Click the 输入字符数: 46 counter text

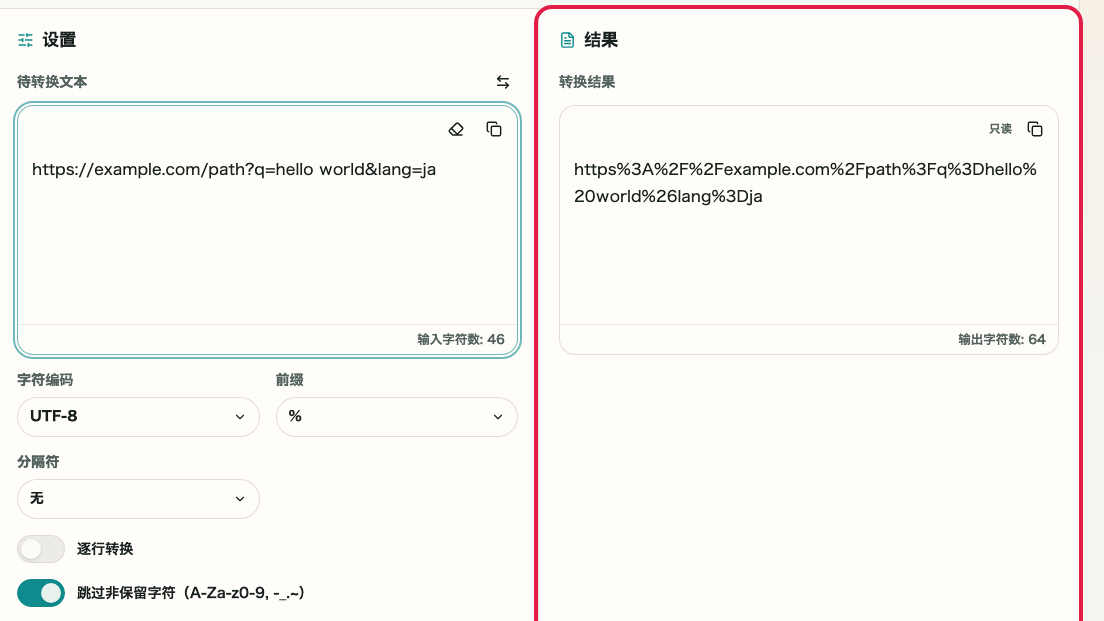(x=461, y=339)
